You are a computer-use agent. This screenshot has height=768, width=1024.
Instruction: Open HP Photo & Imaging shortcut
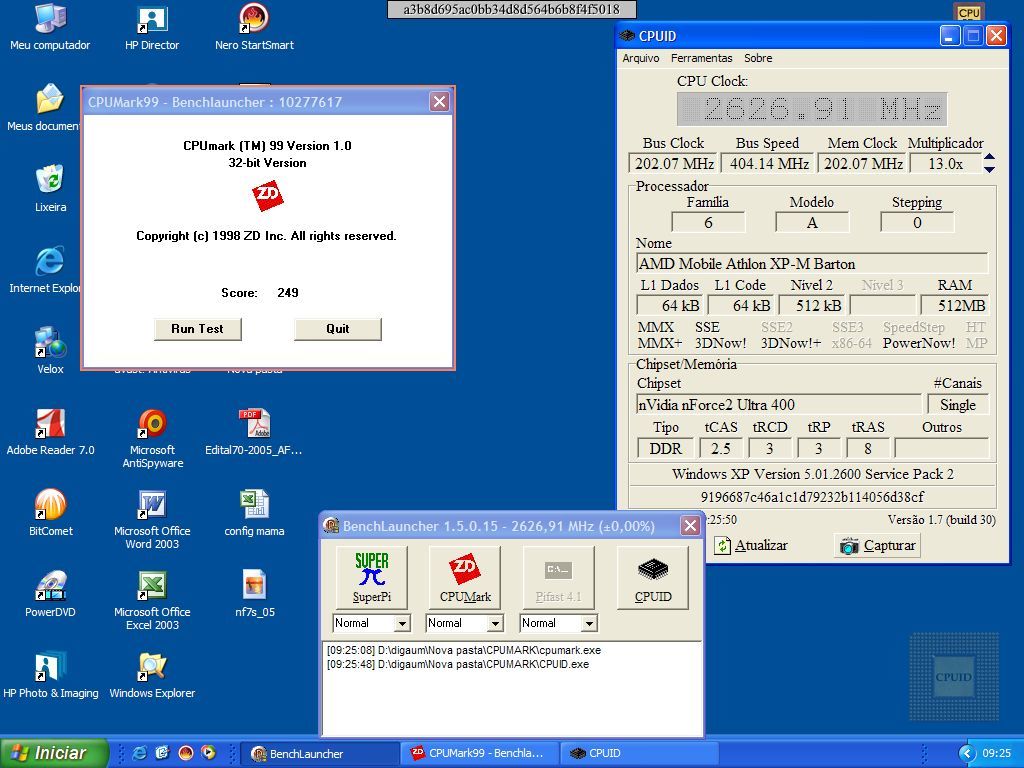tap(50, 675)
